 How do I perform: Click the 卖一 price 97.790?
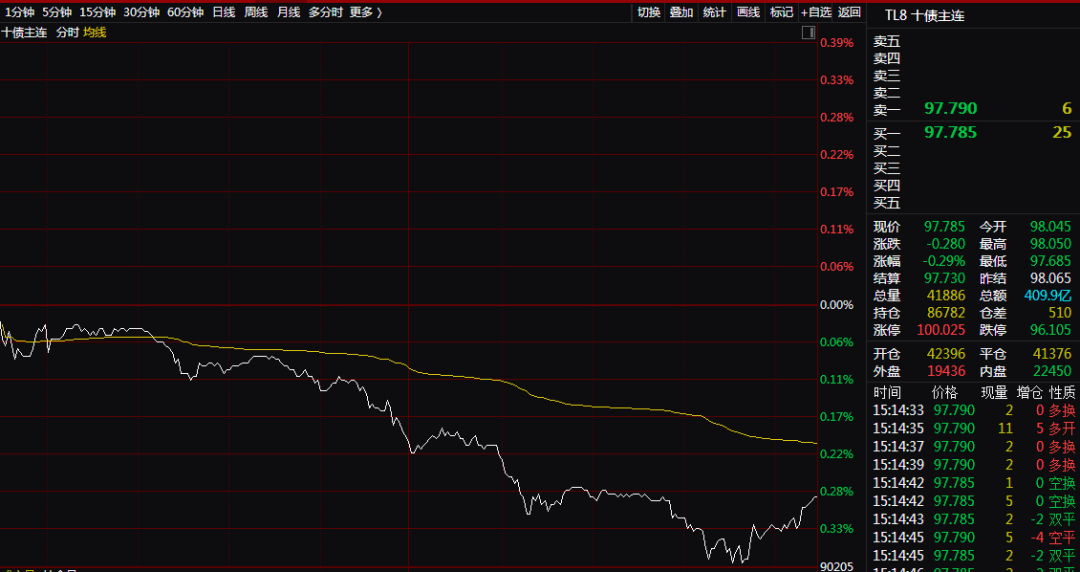pos(951,109)
